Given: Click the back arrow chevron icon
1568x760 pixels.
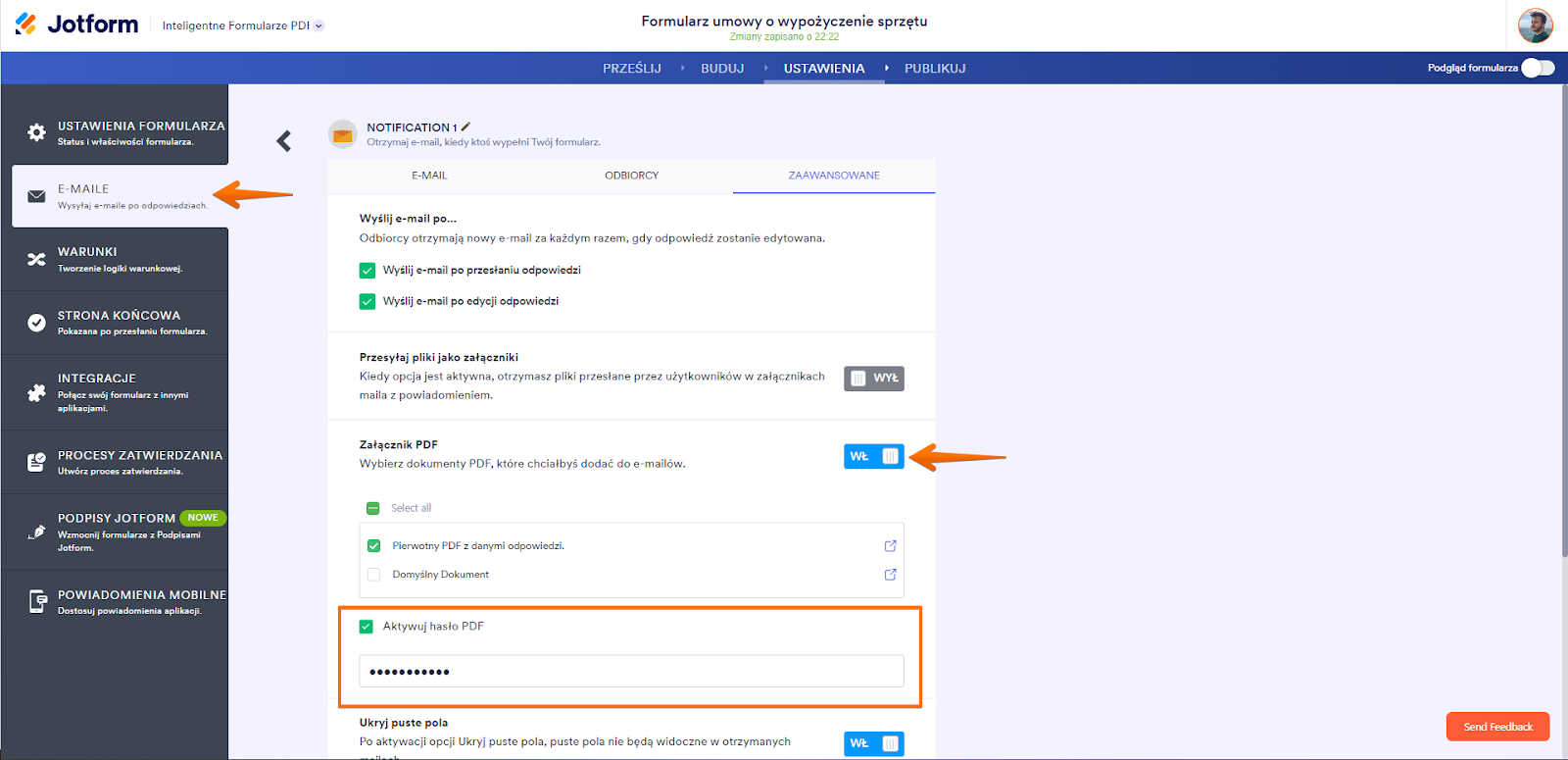Looking at the screenshot, I should point(284,141).
